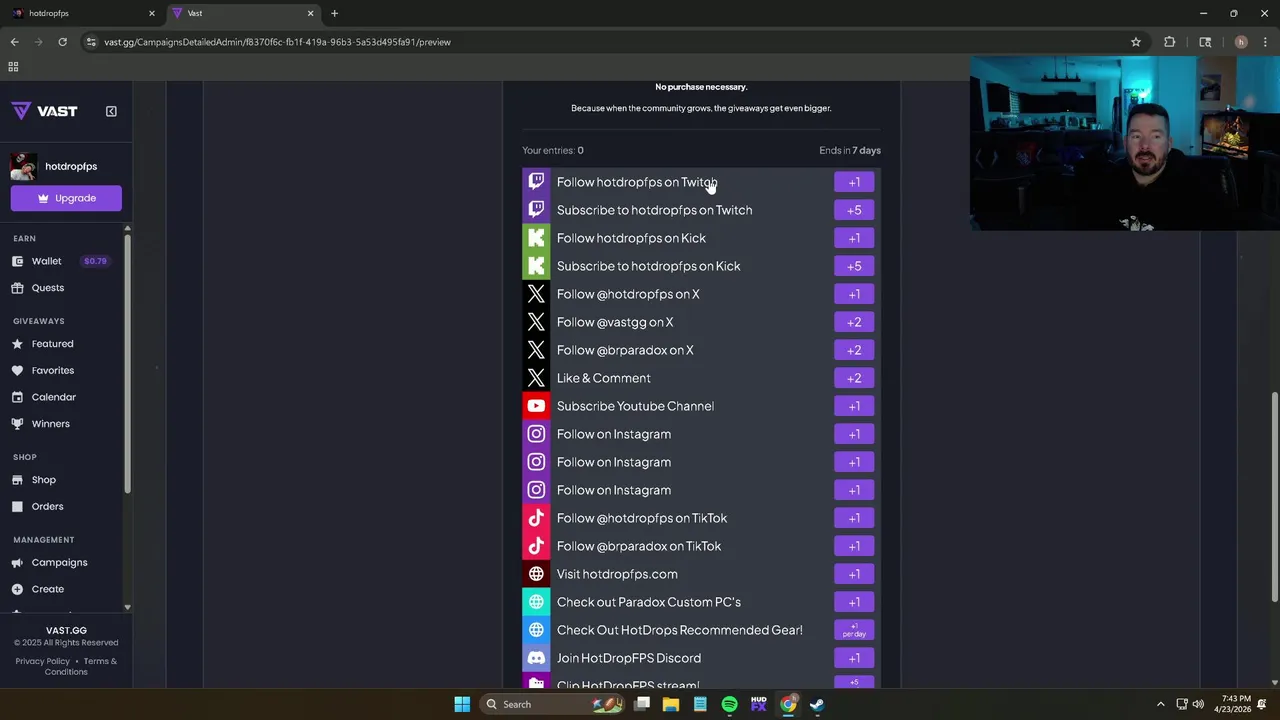Click the Twitch icon beside Subscribe to hotdropfps on Twitch

(536, 210)
